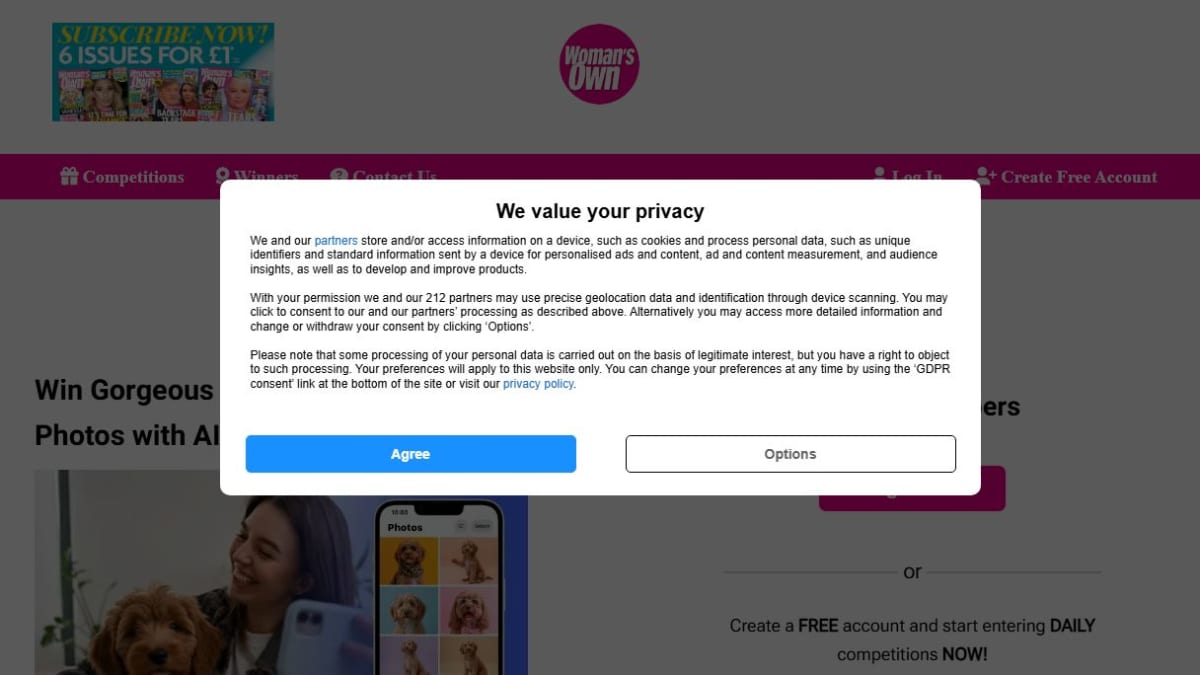Viewport: 1200px width, 675px height.
Task: Click the gift icon beside Competitions
Action: (69, 177)
